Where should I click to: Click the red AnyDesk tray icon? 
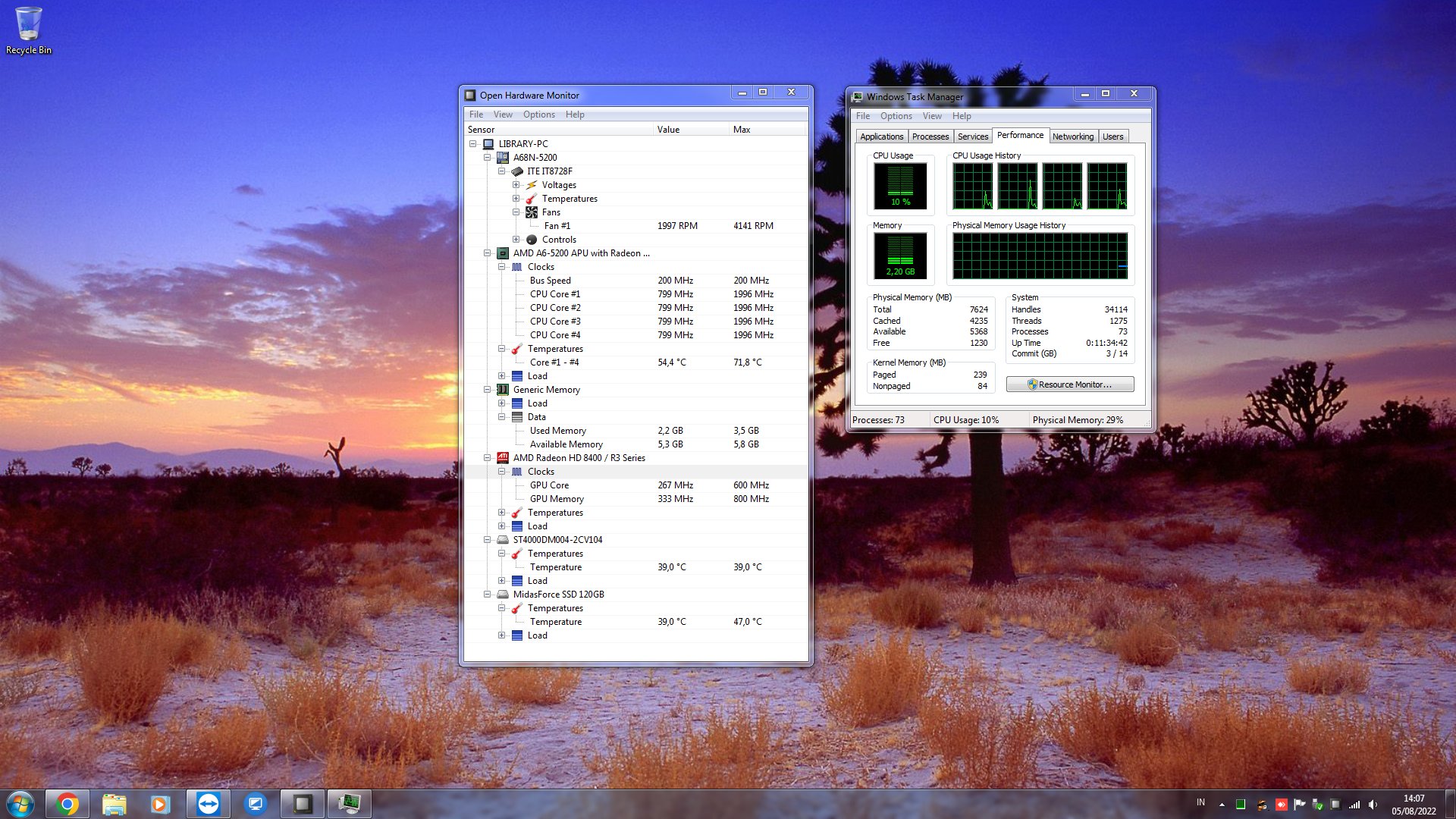pos(1282,805)
